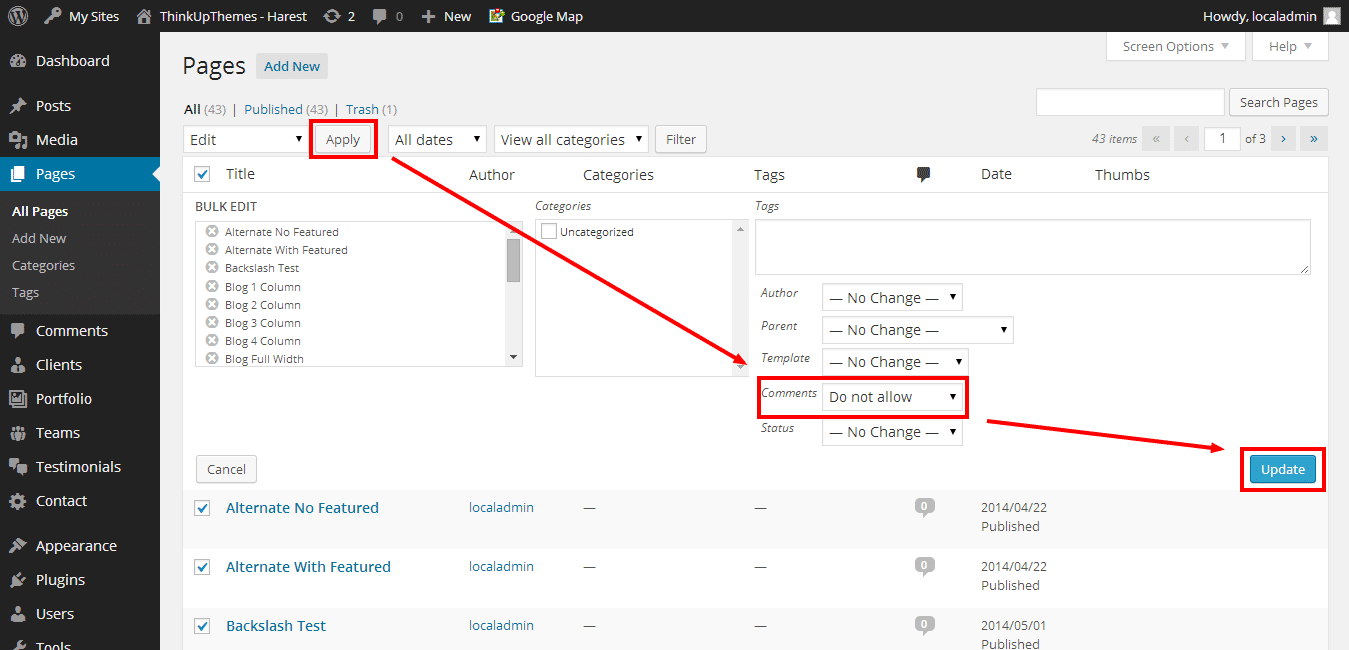Open the Comments dropdown set to Do not allow

[x=892, y=397]
